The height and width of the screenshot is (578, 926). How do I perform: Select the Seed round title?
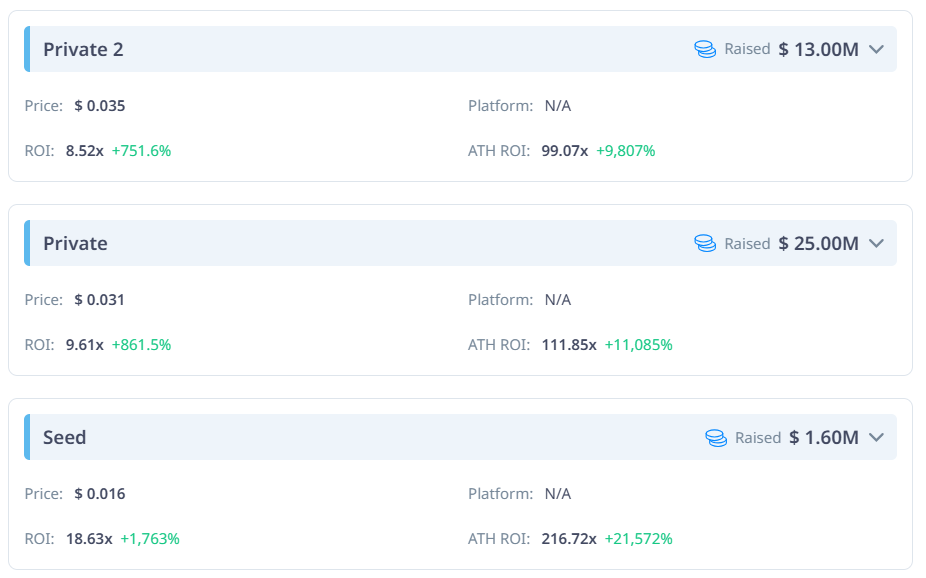pos(64,437)
